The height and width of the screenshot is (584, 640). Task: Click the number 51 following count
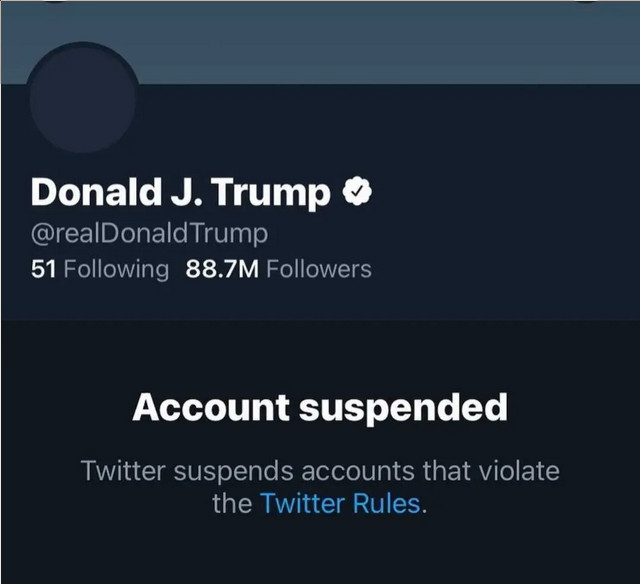click(43, 269)
